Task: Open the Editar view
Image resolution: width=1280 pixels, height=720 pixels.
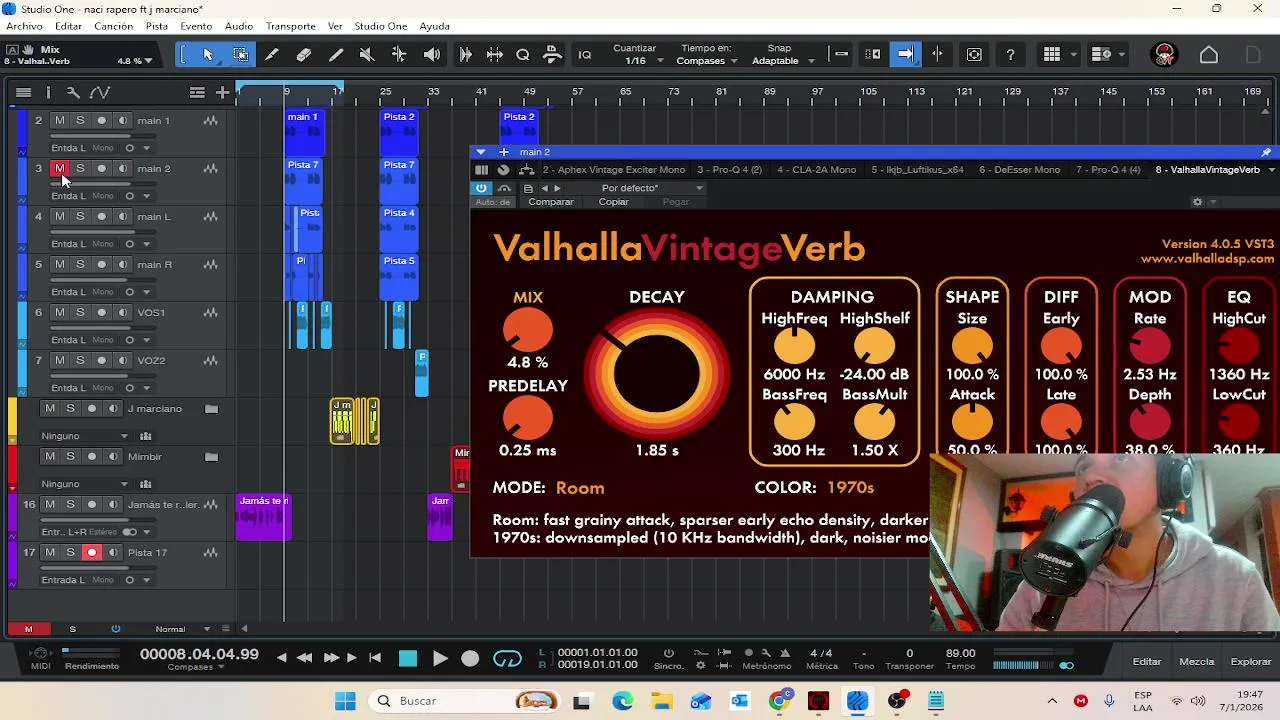Action: click(x=1147, y=661)
